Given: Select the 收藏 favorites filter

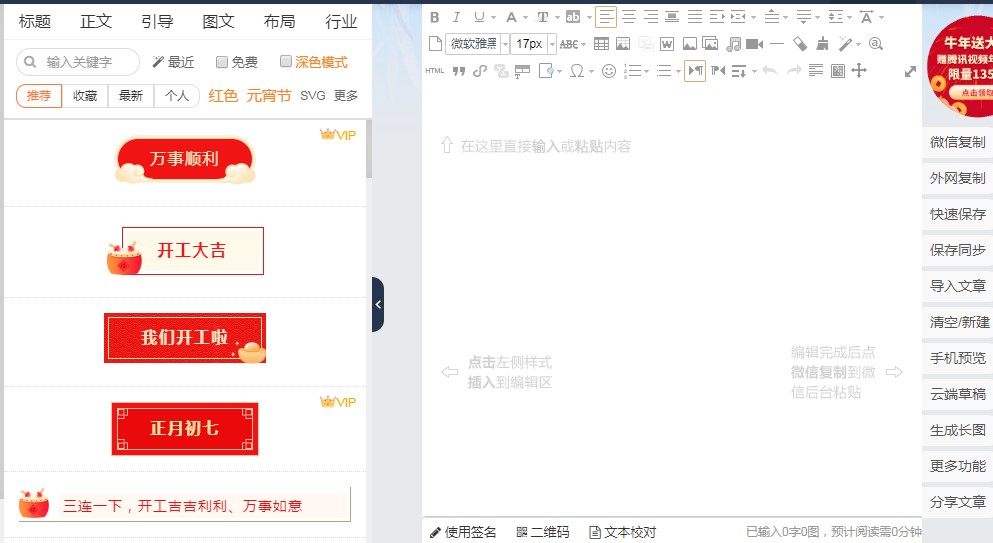Looking at the screenshot, I should [85, 96].
